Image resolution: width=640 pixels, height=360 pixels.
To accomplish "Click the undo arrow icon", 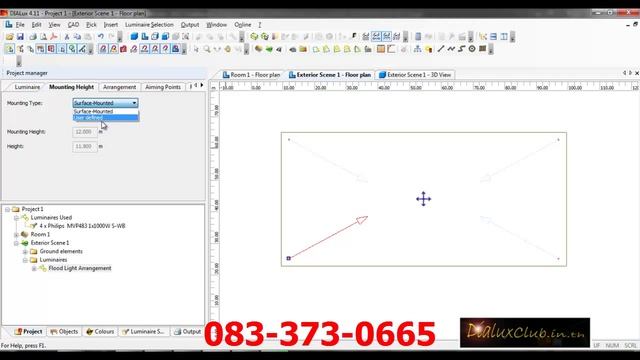I will [x=101, y=37].
